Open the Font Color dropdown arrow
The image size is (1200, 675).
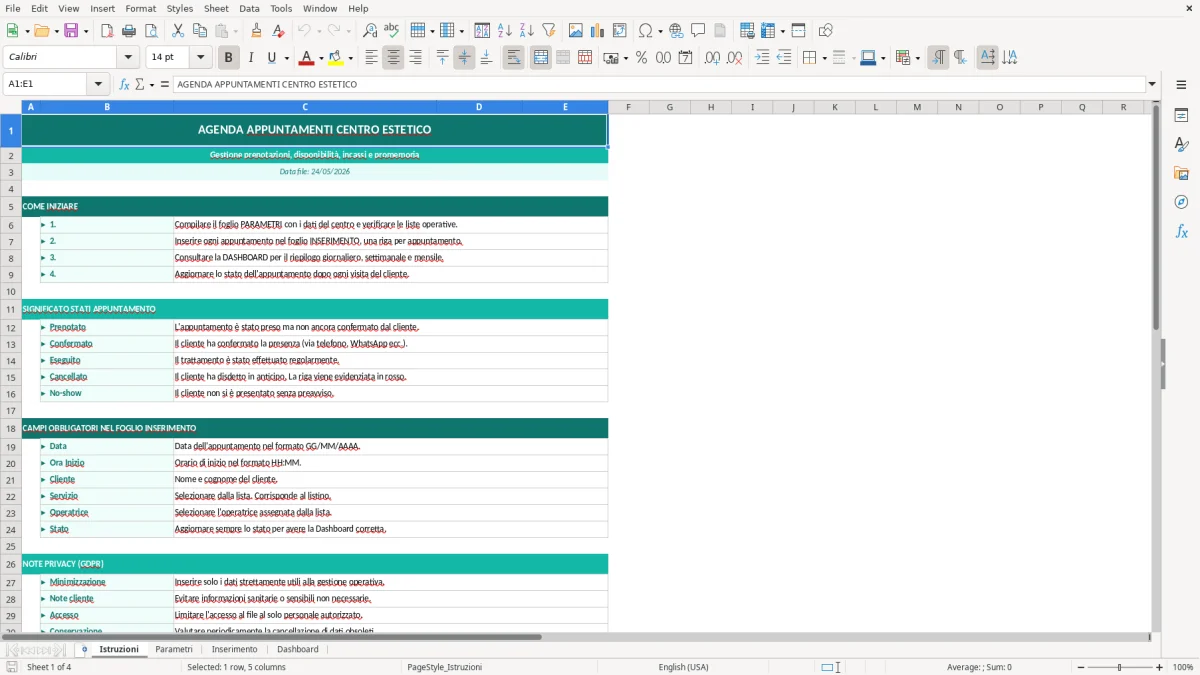[x=322, y=58]
